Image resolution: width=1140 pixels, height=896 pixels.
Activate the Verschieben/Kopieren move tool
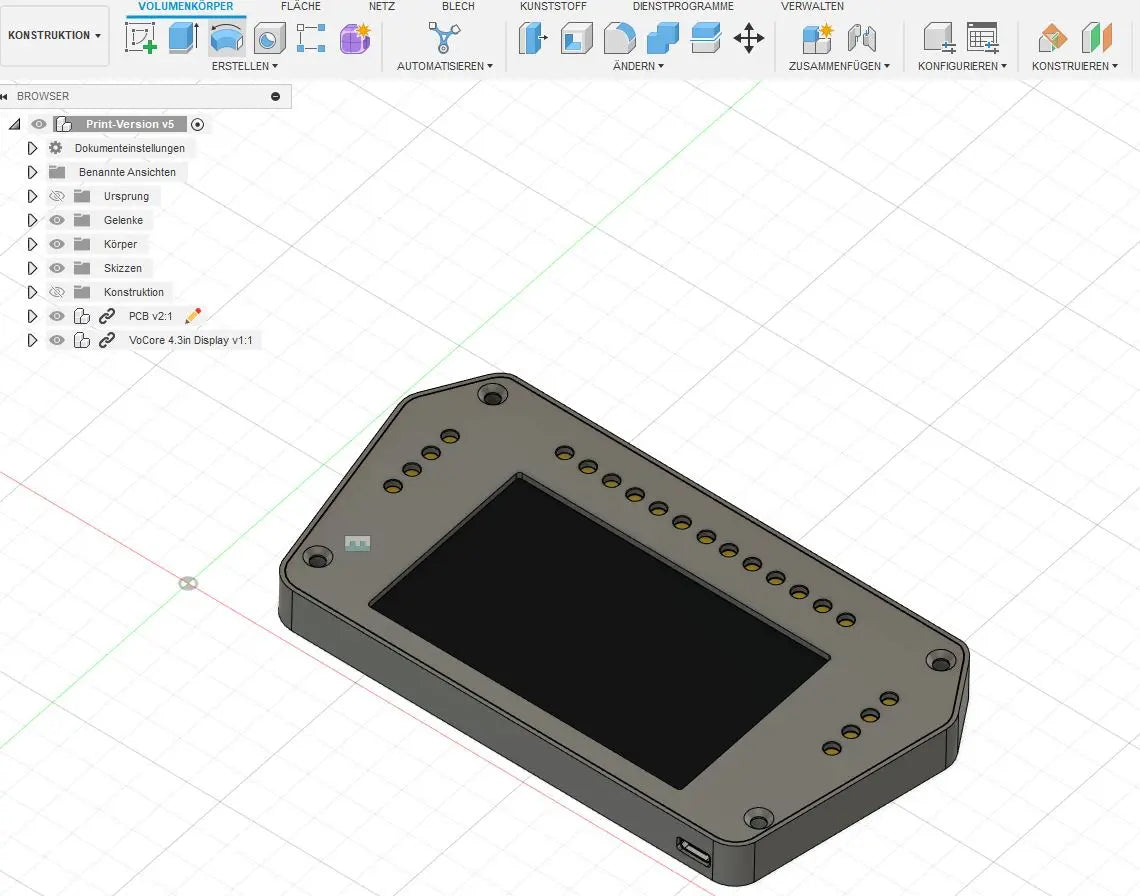pos(749,38)
